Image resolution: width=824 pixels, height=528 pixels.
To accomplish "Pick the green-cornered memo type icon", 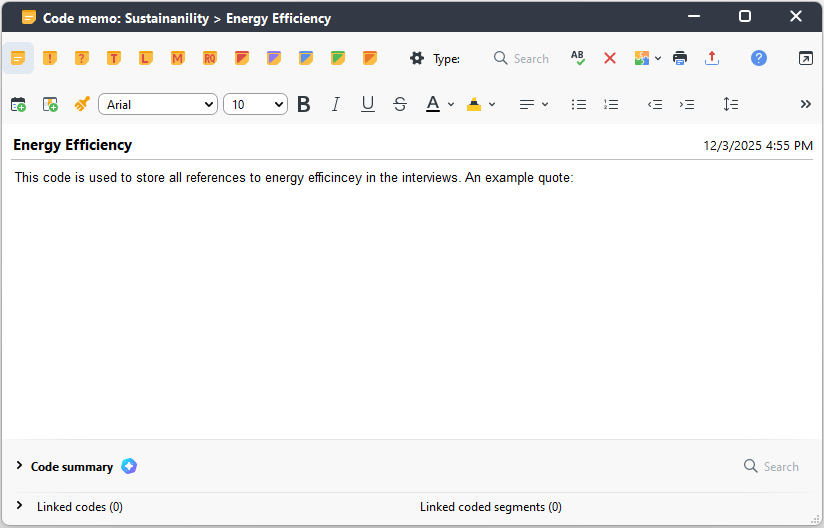I will 338,58.
